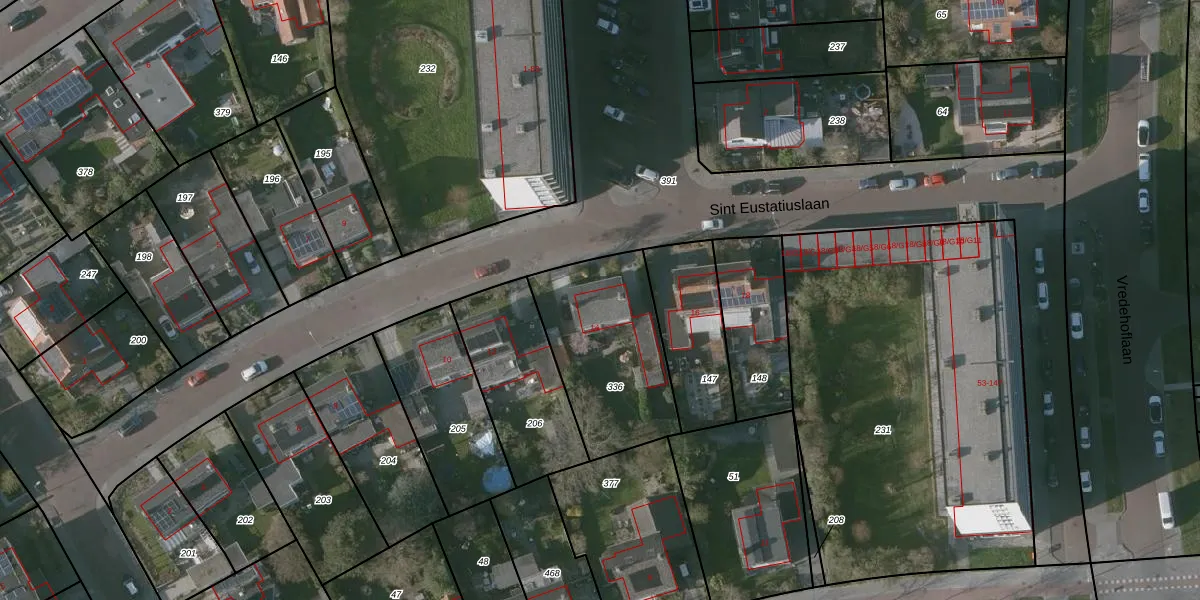Select parcel number 336
Image resolution: width=1200 pixels, height=600 pixels.
click(x=615, y=386)
